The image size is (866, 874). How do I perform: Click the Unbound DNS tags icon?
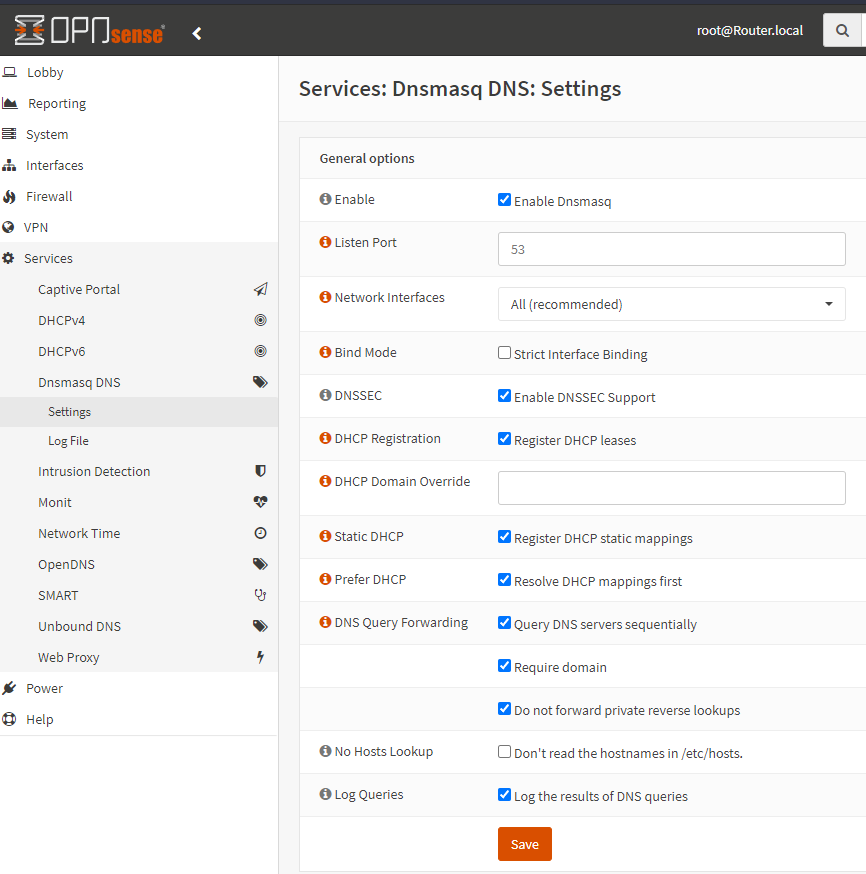[x=260, y=626]
